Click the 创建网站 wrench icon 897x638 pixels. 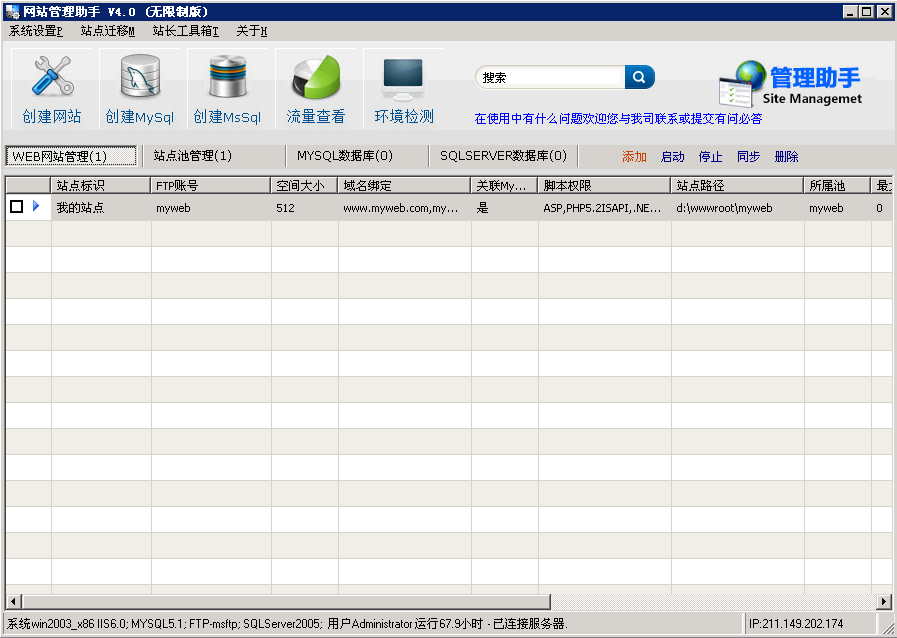[52, 78]
